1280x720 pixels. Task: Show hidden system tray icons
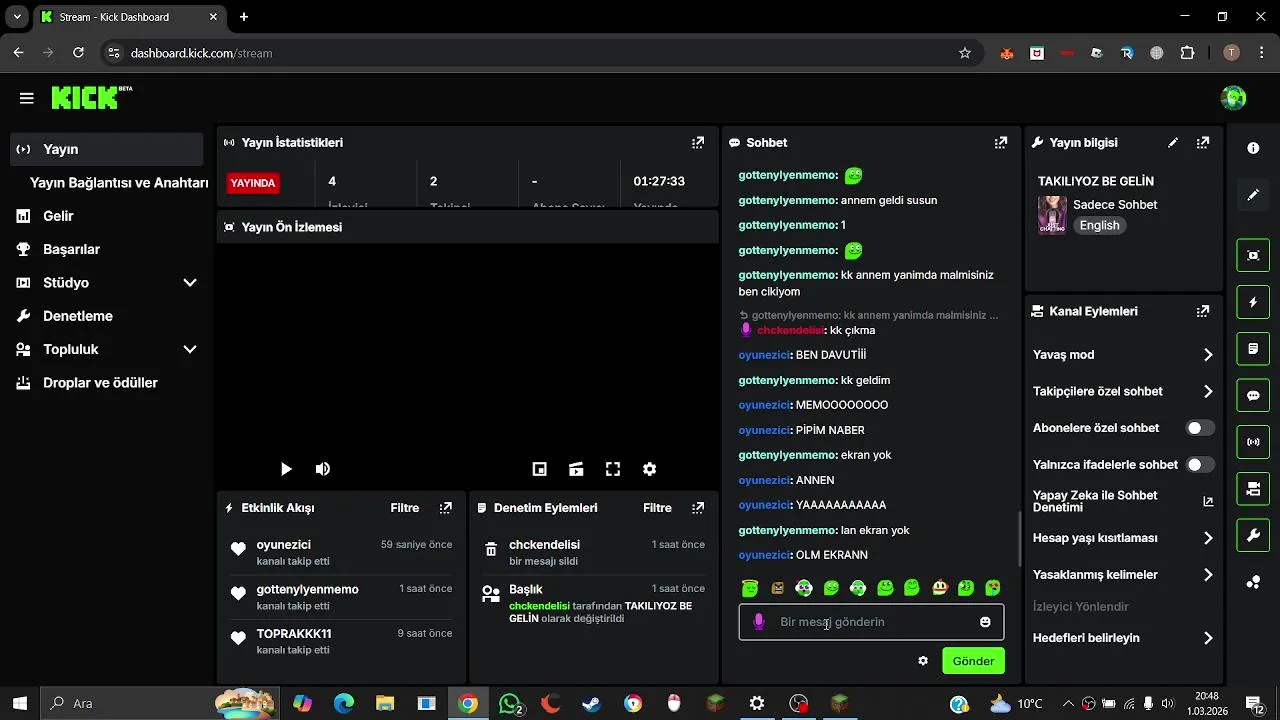1070,704
